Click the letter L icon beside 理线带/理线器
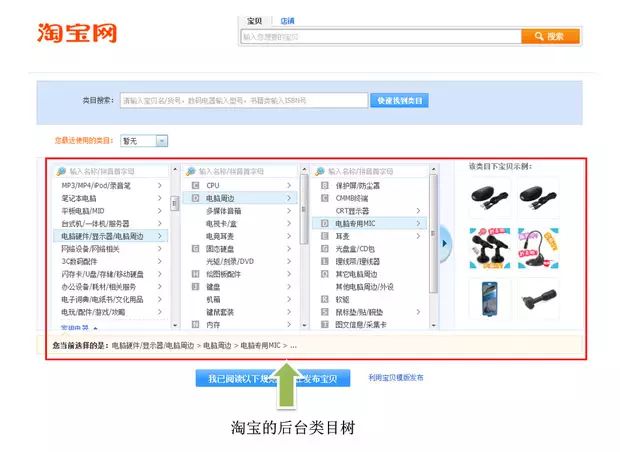This screenshot has width=620, height=452. tap(325, 261)
